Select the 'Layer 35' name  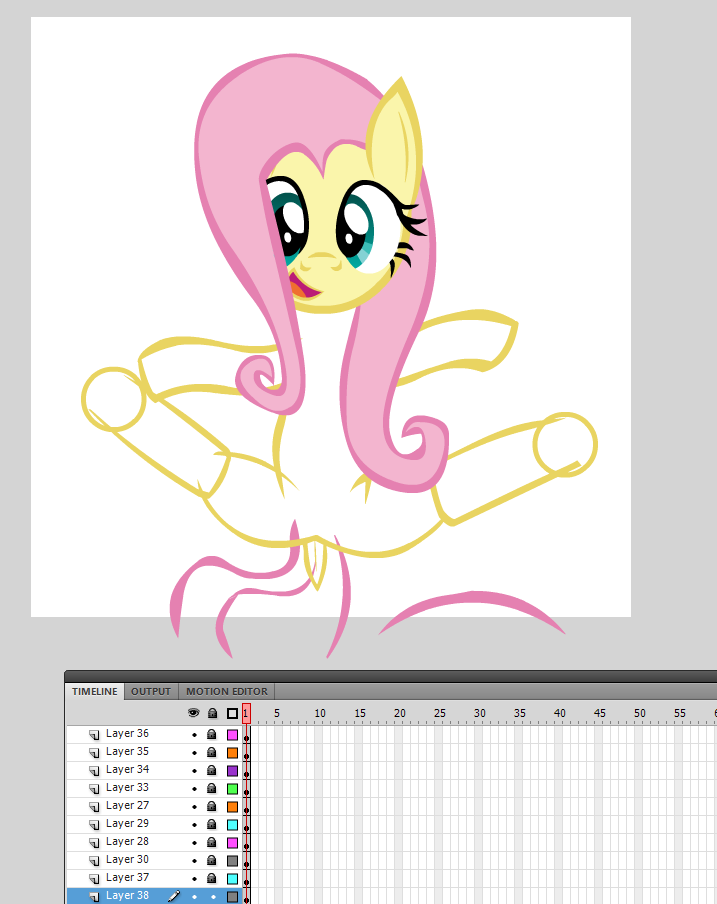click(x=127, y=751)
